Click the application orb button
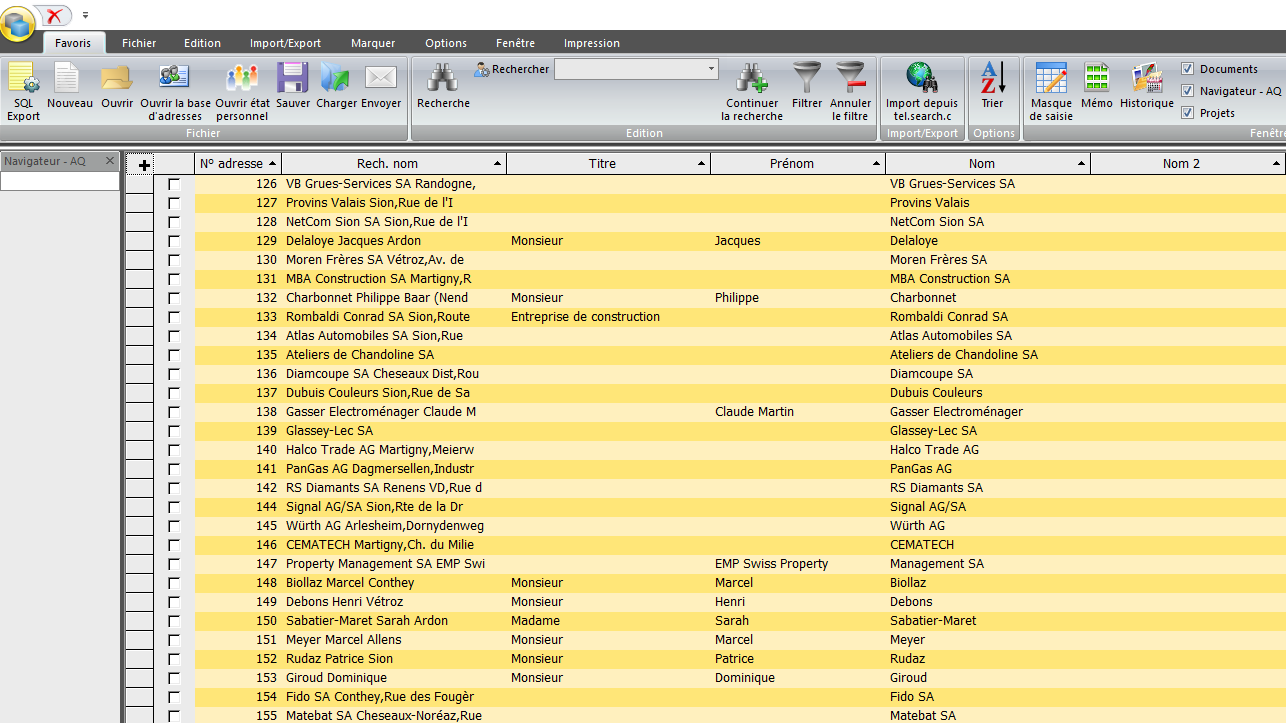This screenshot has width=1286, height=723. [x=18, y=22]
